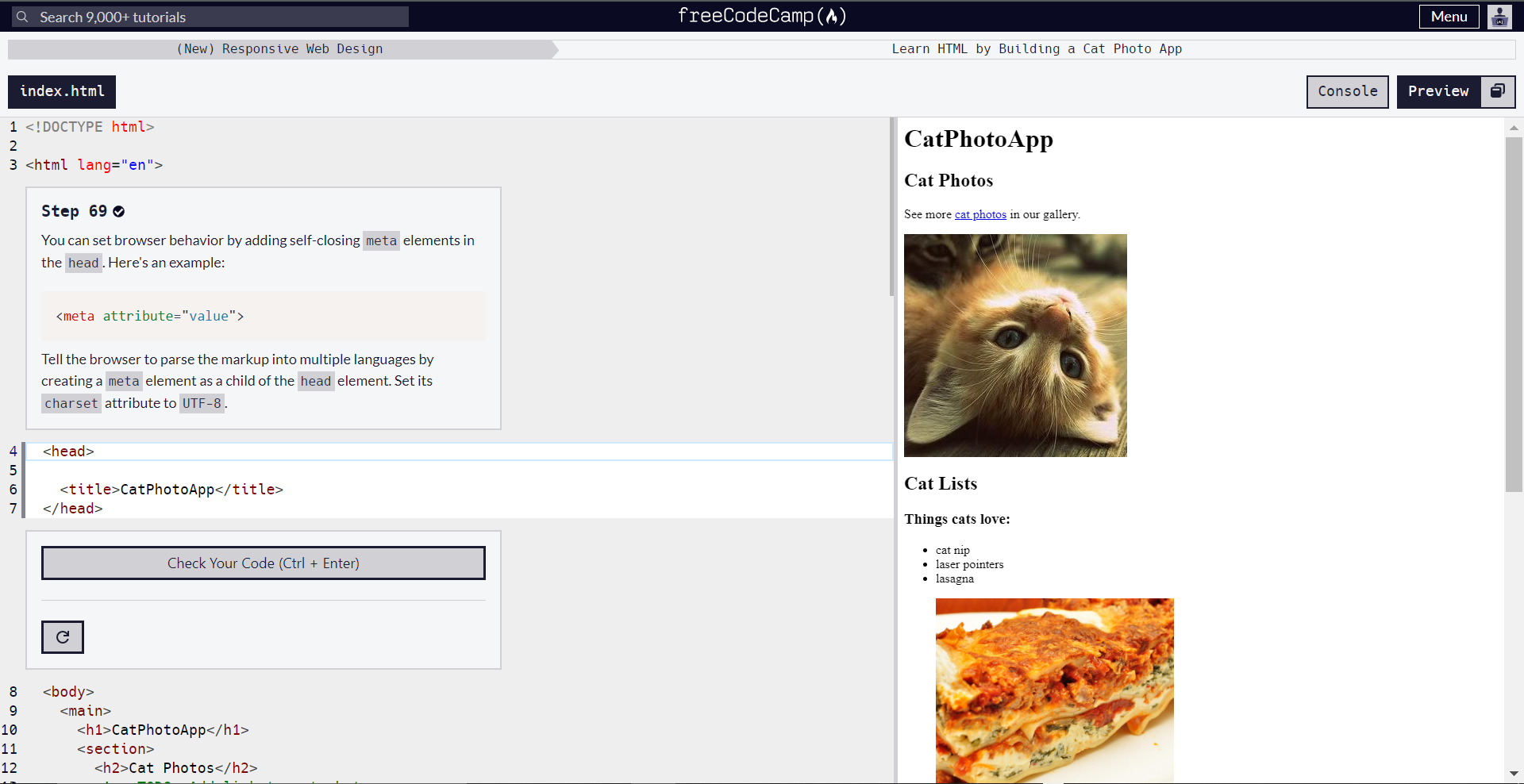The width and height of the screenshot is (1524, 784).
Task: Open Learn HTML by Building a Cat Photo App
Action: point(1037,49)
